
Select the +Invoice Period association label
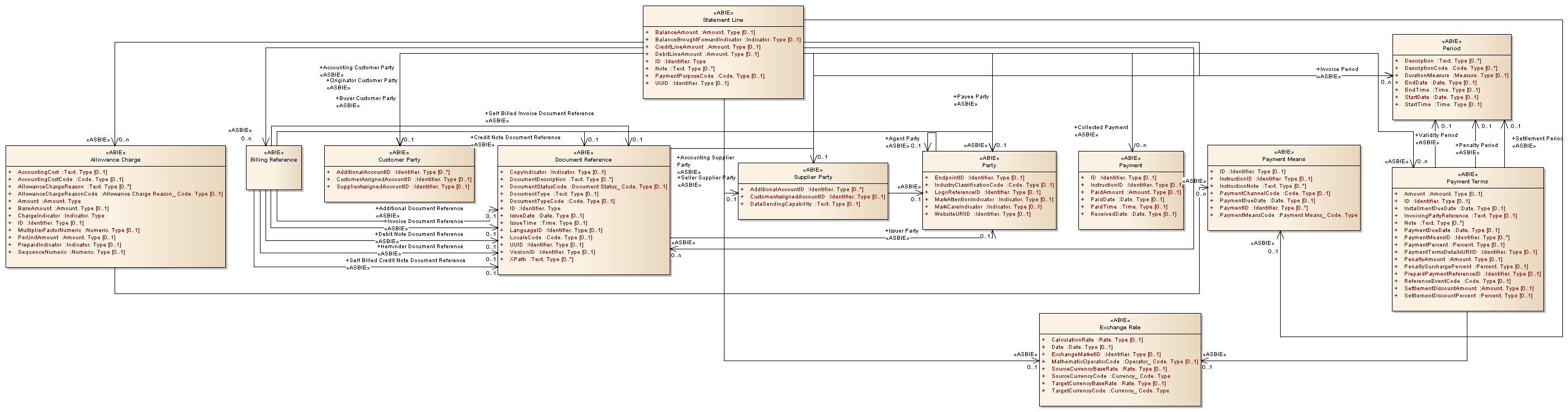[x=1337, y=69]
